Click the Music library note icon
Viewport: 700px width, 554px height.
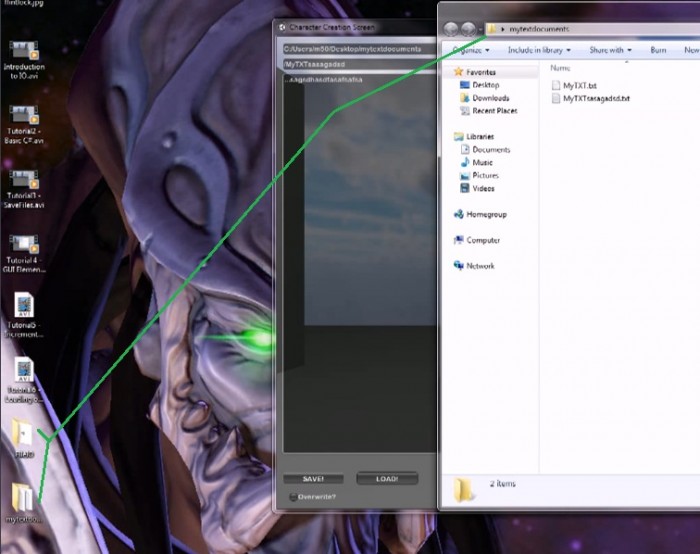[x=465, y=162]
